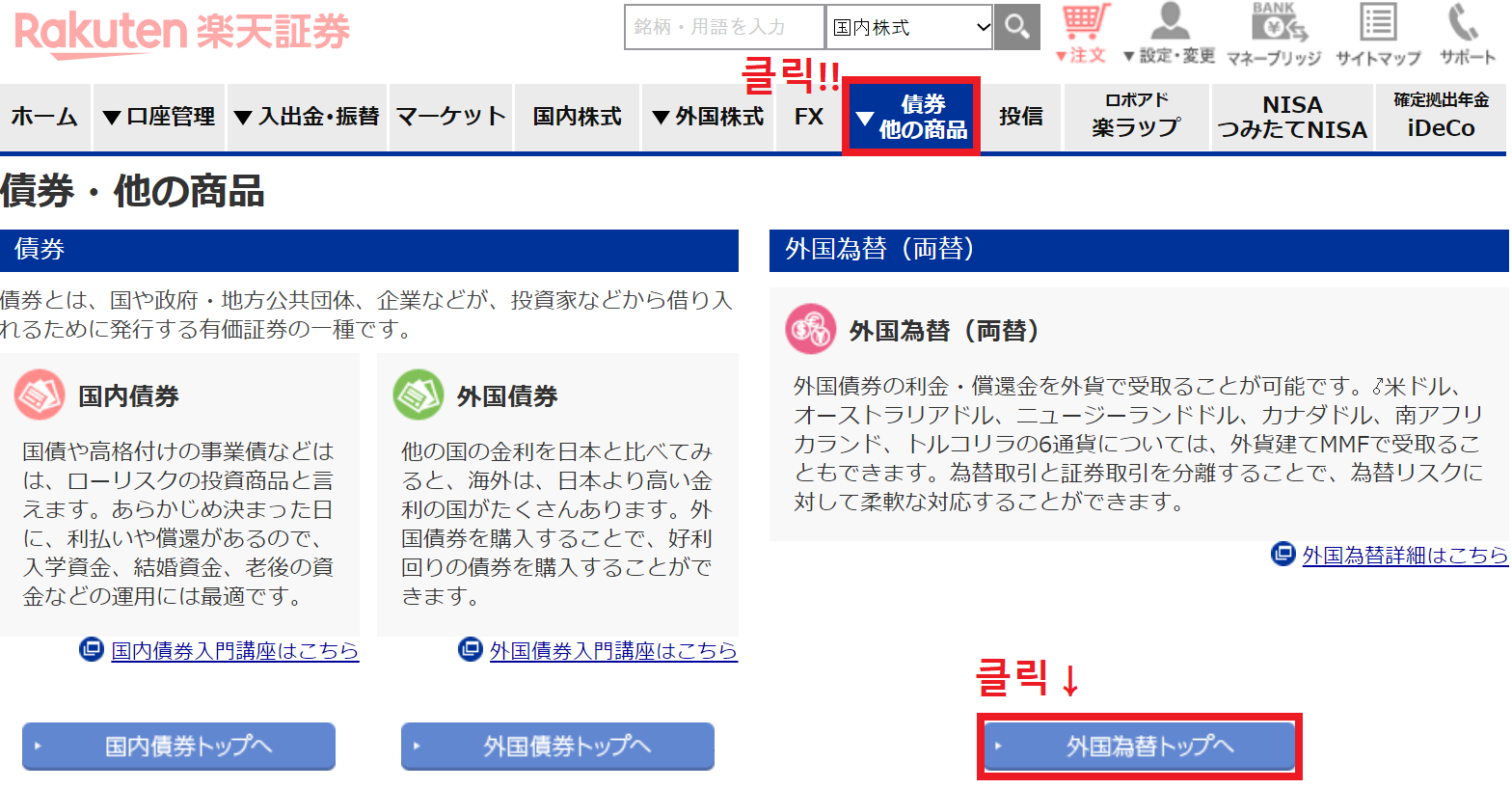Click the Rakuten 楽天証券 logo
This screenshot has height=789, width=1512.
[181, 33]
